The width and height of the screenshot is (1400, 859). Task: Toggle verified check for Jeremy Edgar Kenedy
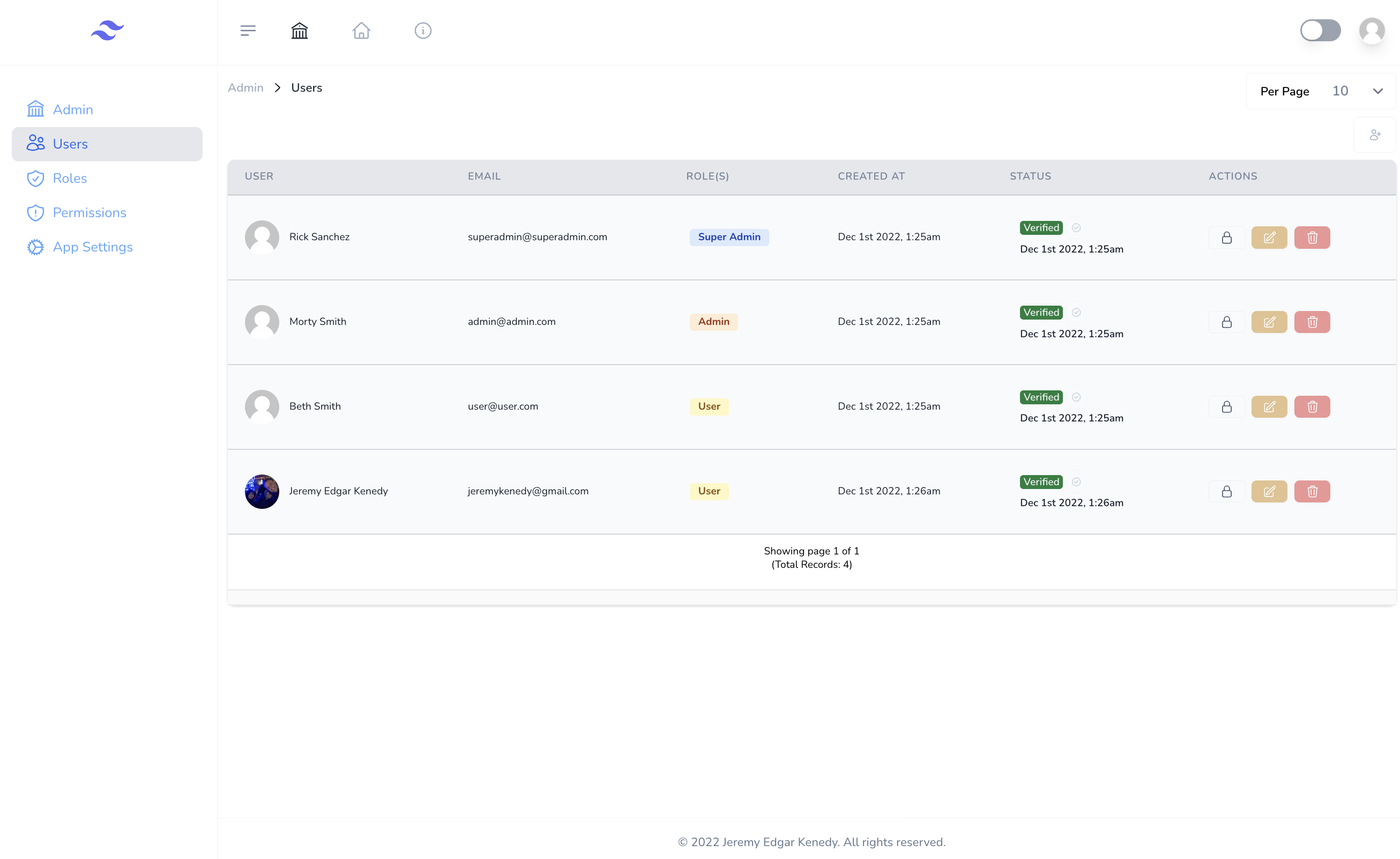point(1076,482)
